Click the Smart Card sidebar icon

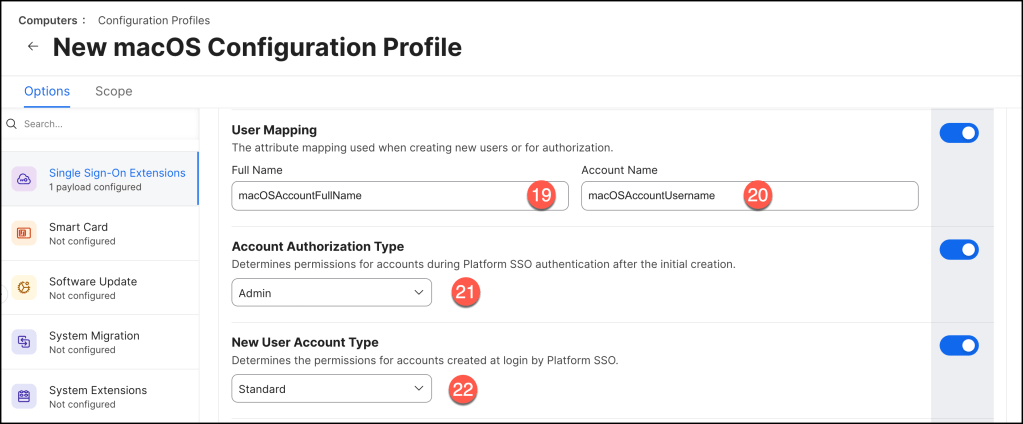tap(24, 233)
